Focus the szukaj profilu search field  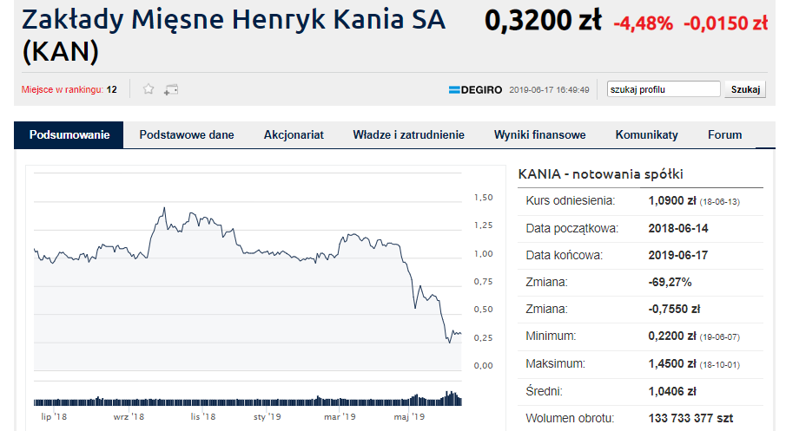[664, 89]
